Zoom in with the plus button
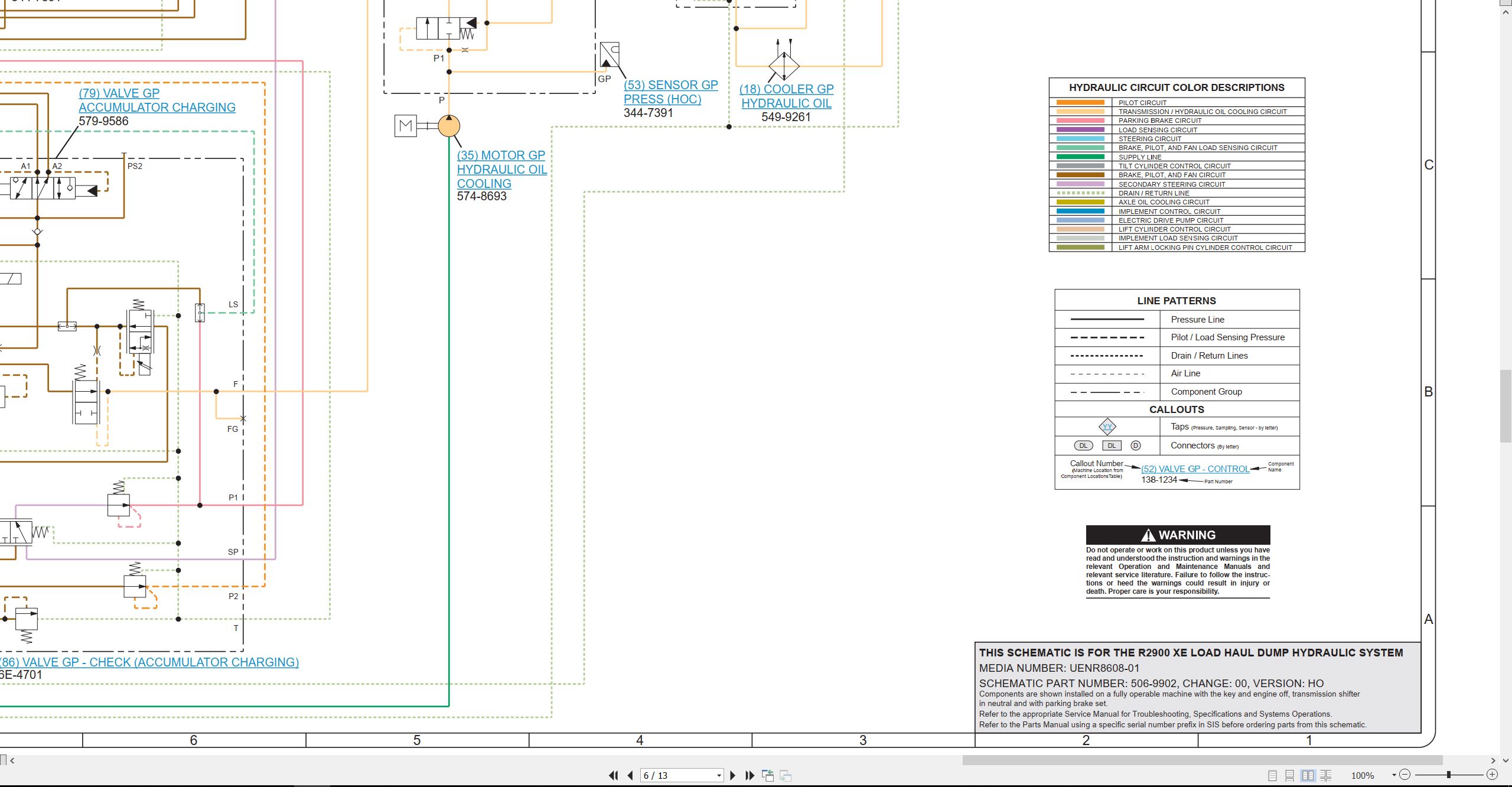This screenshot has width=1512, height=787. (x=1492, y=775)
